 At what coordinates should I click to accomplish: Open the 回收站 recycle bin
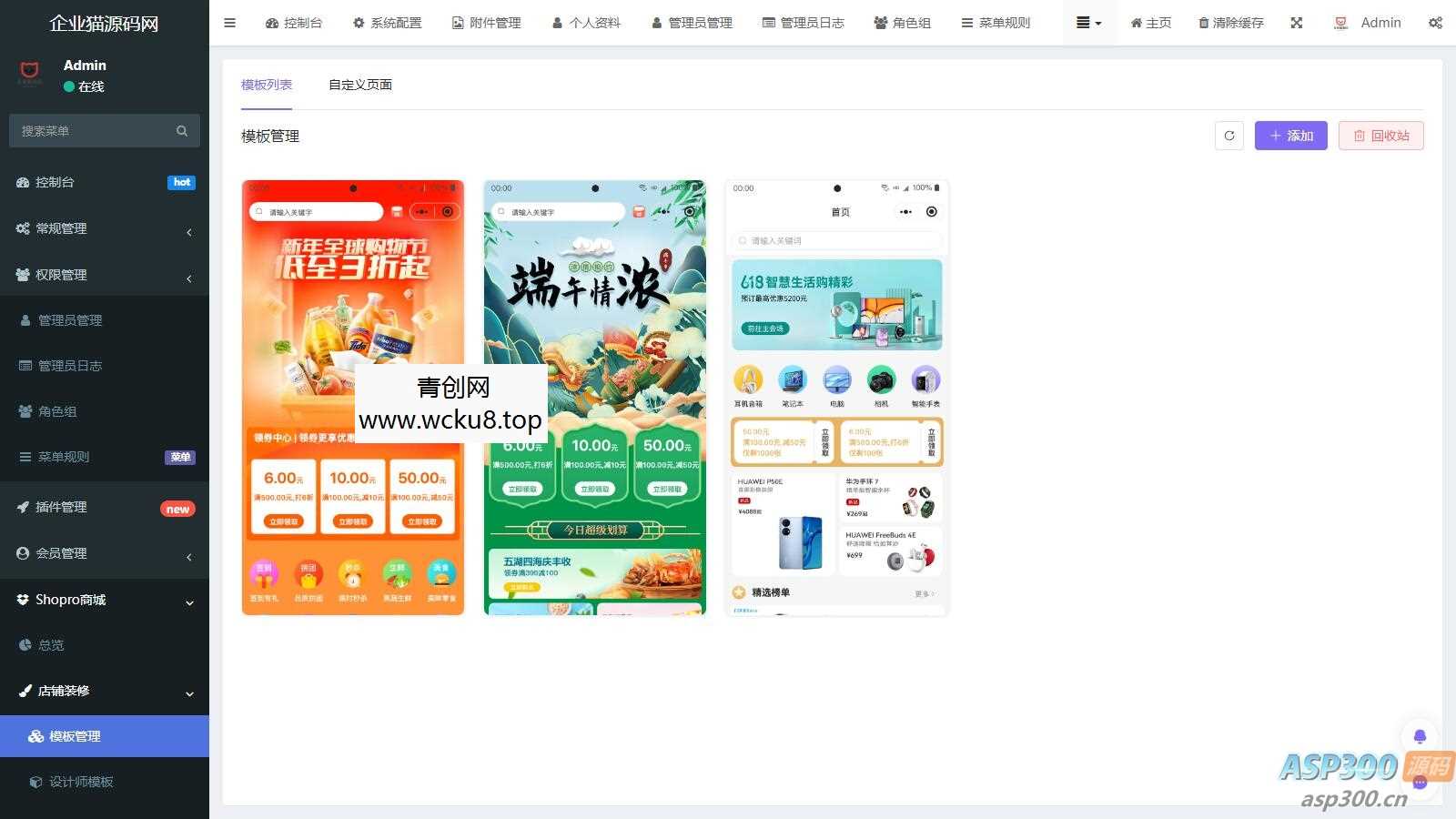1380,135
